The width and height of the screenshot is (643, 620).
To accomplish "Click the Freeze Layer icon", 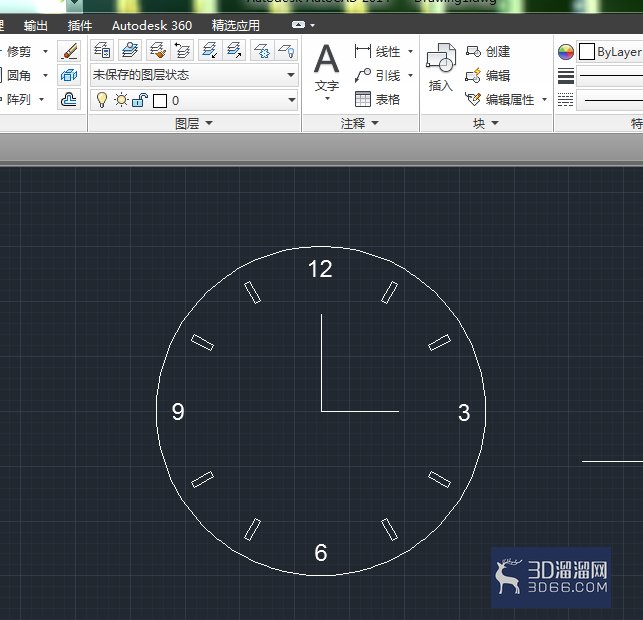I will (x=262, y=51).
